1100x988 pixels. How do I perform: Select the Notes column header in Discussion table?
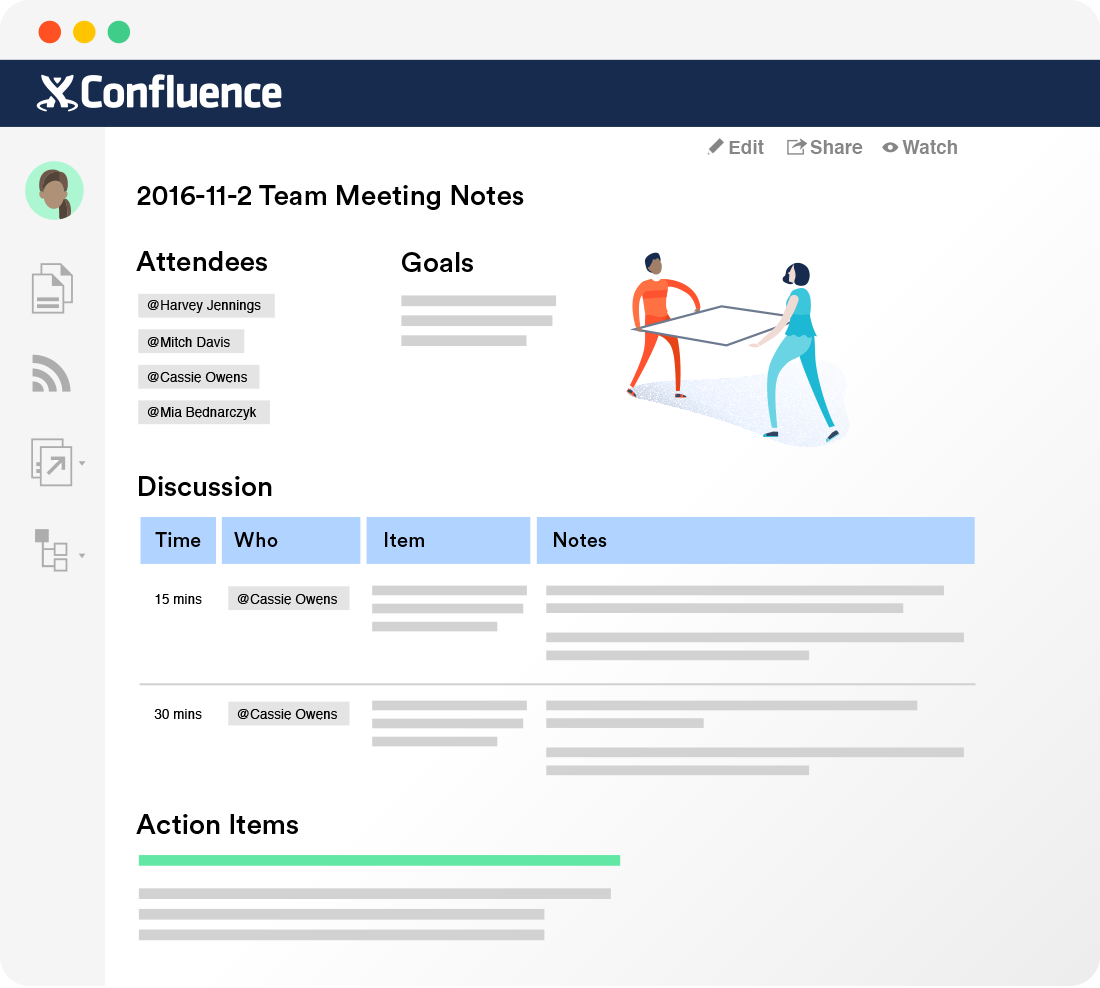click(x=579, y=540)
